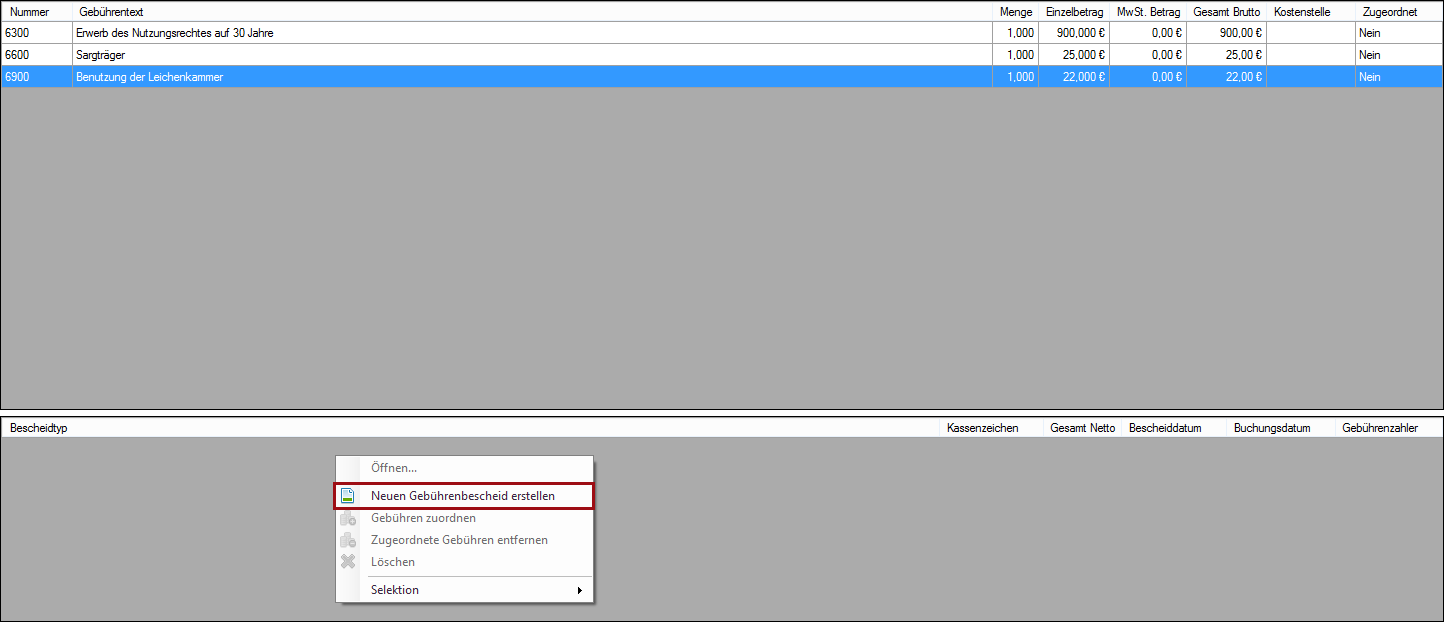Sort the table by Menge column
This screenshot has height=622, width=1444.
(x=1015, y=12)
